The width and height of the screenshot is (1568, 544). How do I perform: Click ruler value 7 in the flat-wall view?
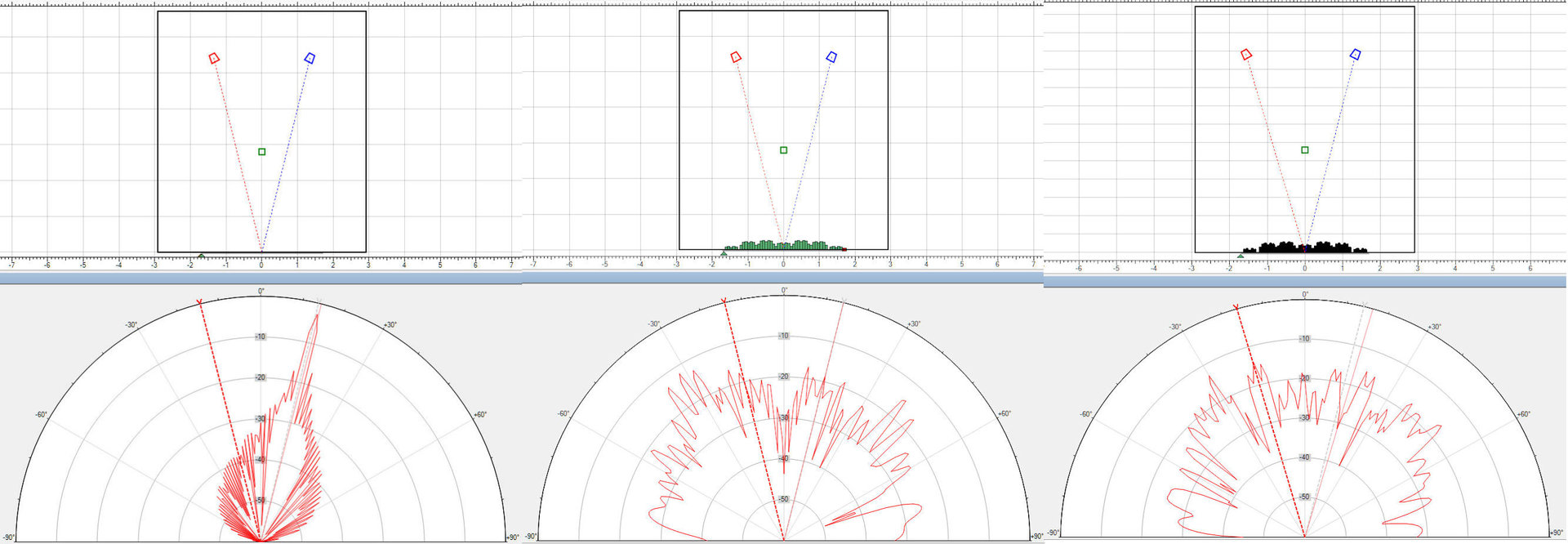tap(511, 265)
